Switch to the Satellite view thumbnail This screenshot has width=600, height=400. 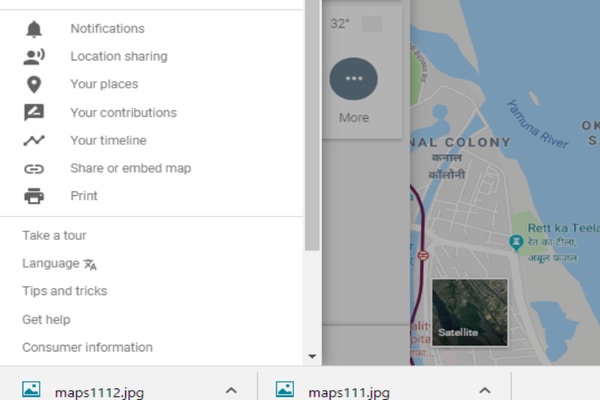[470, 312]
